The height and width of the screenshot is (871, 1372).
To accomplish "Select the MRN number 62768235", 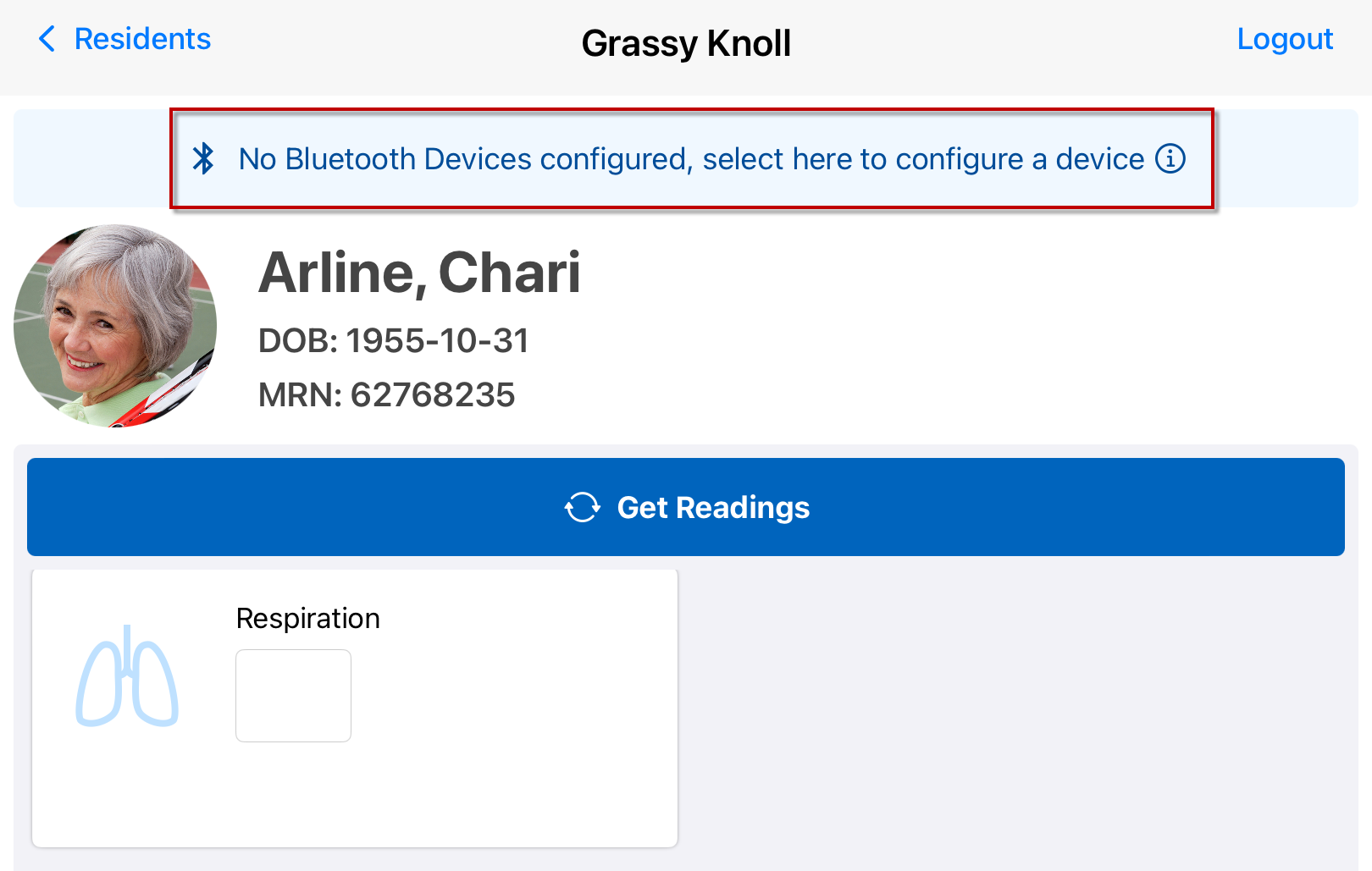I will tap(387, 394).
